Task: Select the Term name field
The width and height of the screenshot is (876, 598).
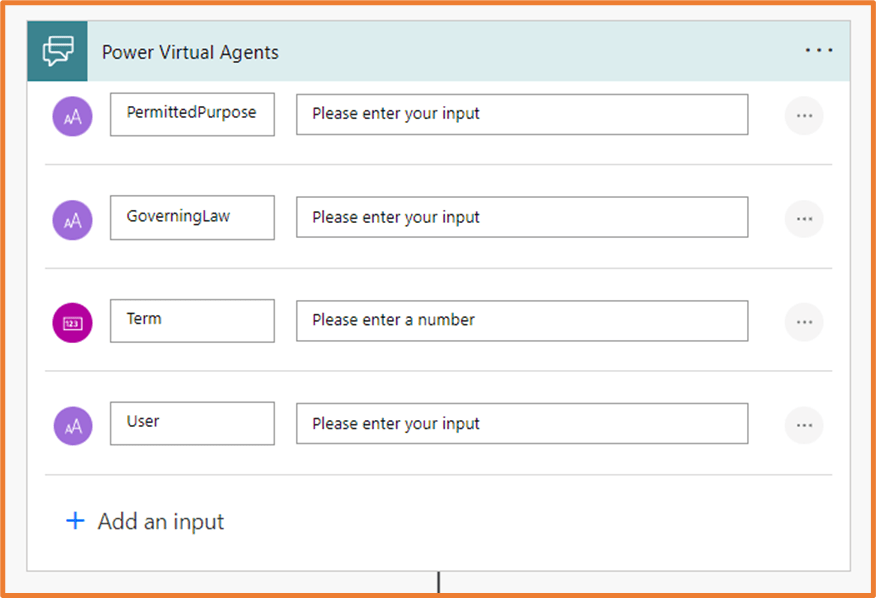Action: [192, 321]
